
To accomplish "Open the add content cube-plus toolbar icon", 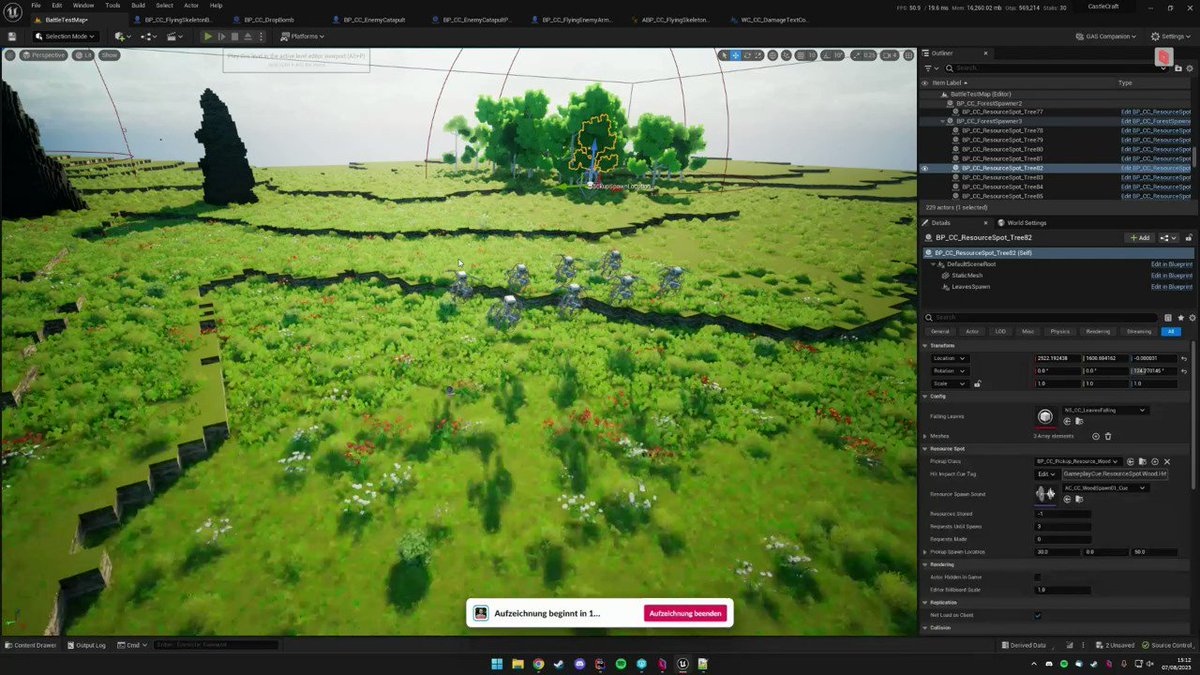I will click(122, 36).
